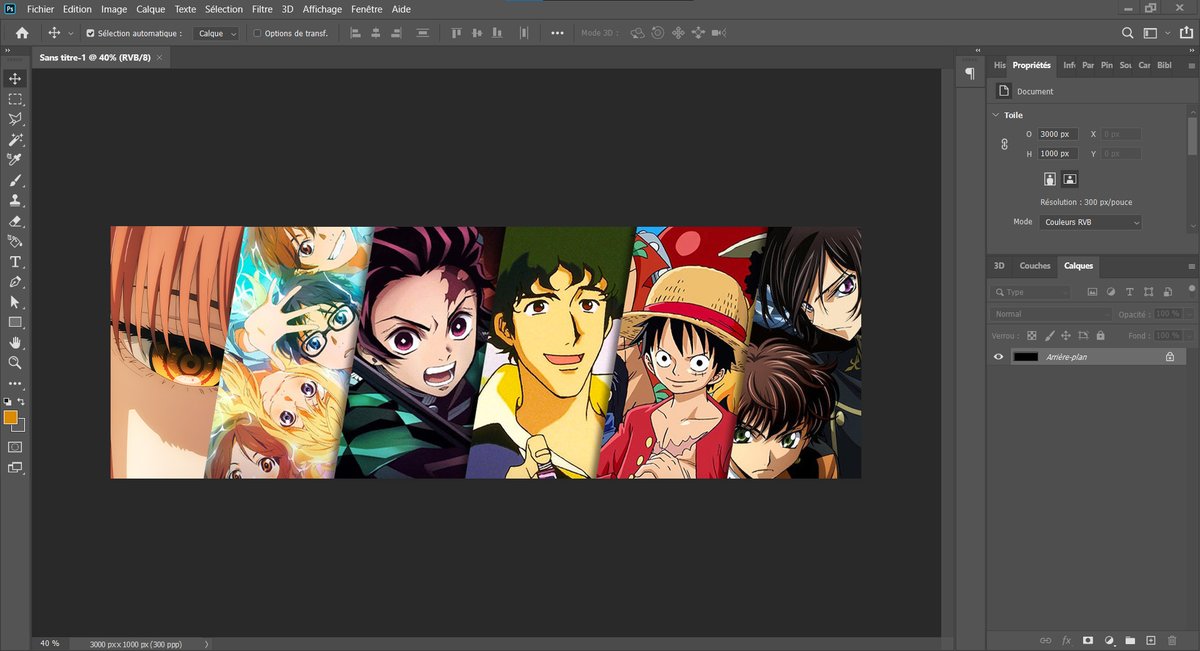Set canvas to landscape orientation

(x=1070, y=179)
